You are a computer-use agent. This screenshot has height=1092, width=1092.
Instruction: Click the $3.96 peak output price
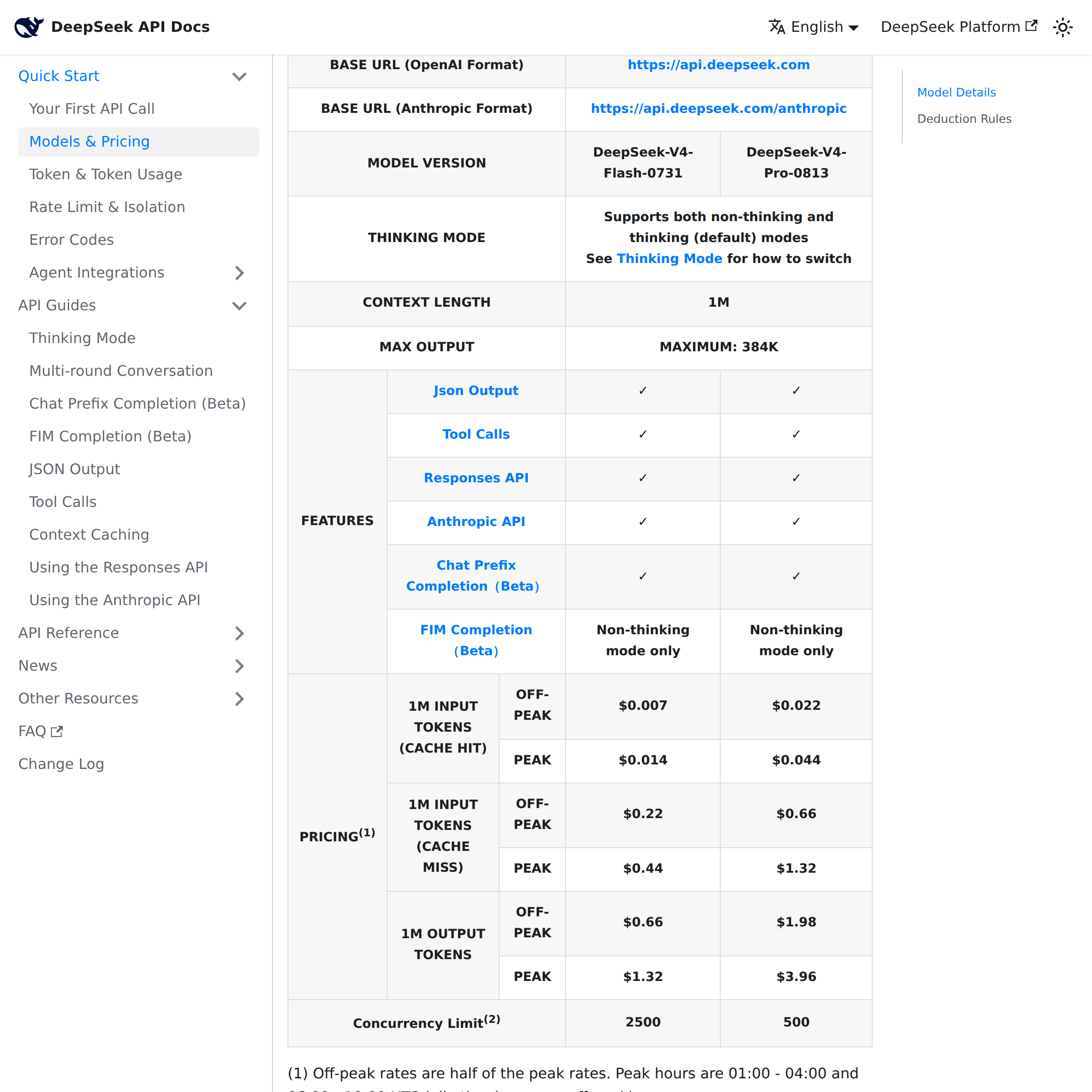coord(796,977)
